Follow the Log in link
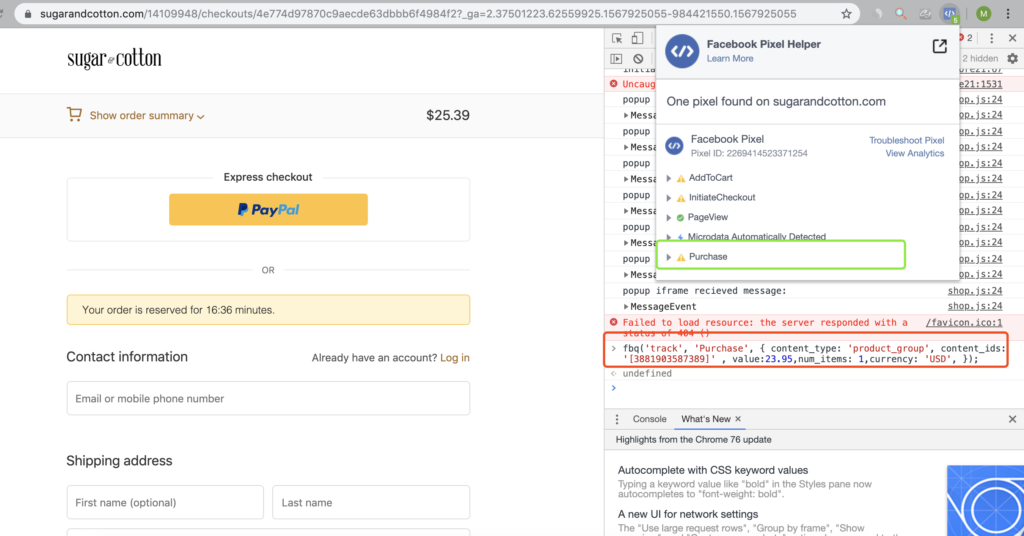This screenshot has height=536, width=1024. [455, 358]
